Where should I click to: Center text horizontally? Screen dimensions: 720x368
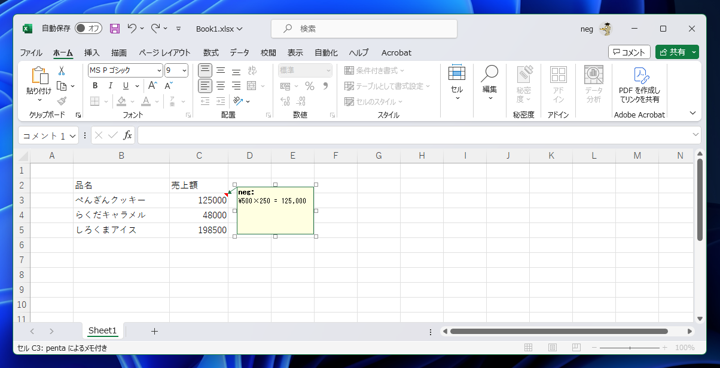coord(221,85)
